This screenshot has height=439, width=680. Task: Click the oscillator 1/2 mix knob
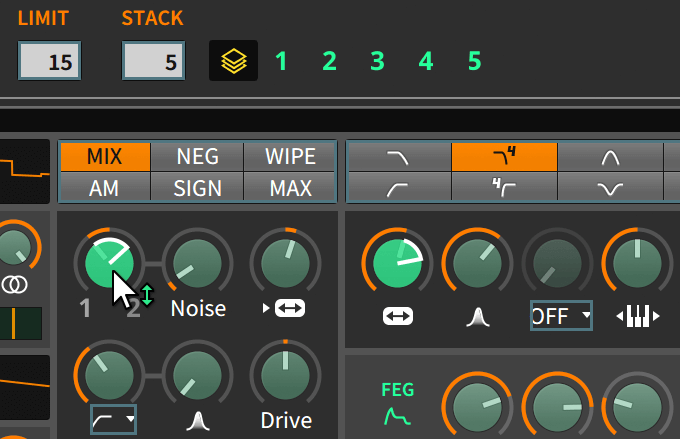point(109,263)
